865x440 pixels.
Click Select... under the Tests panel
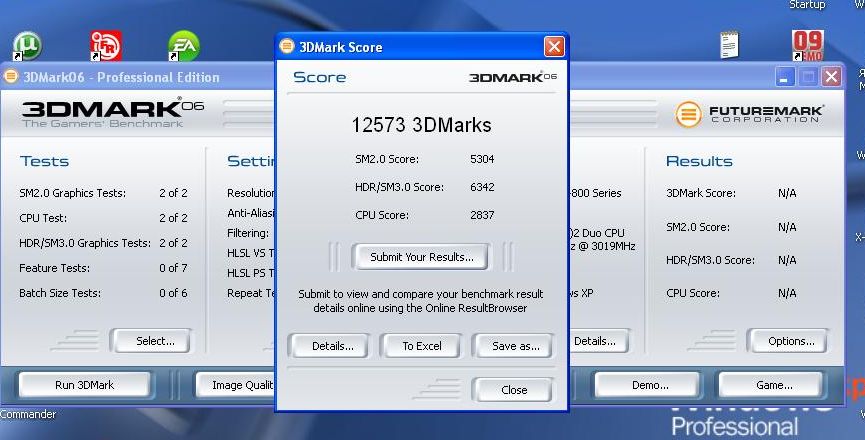click(155, 341)
